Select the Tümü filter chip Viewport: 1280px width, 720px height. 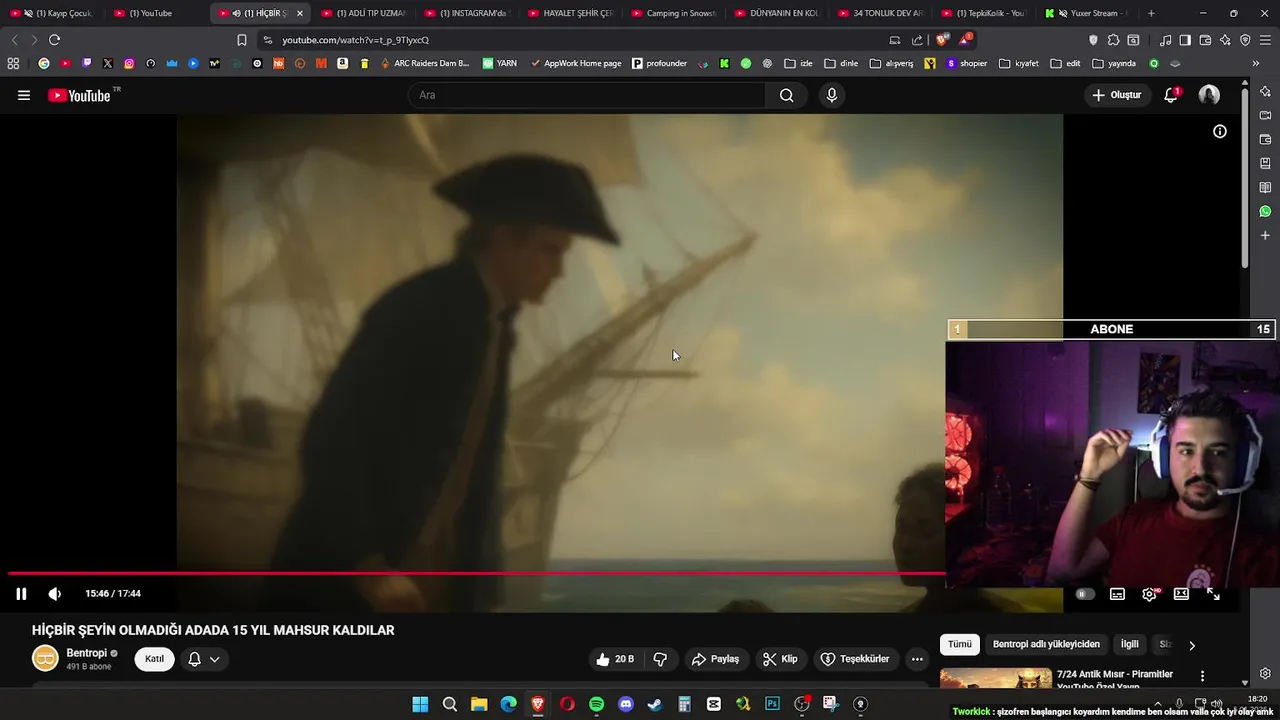960,645
